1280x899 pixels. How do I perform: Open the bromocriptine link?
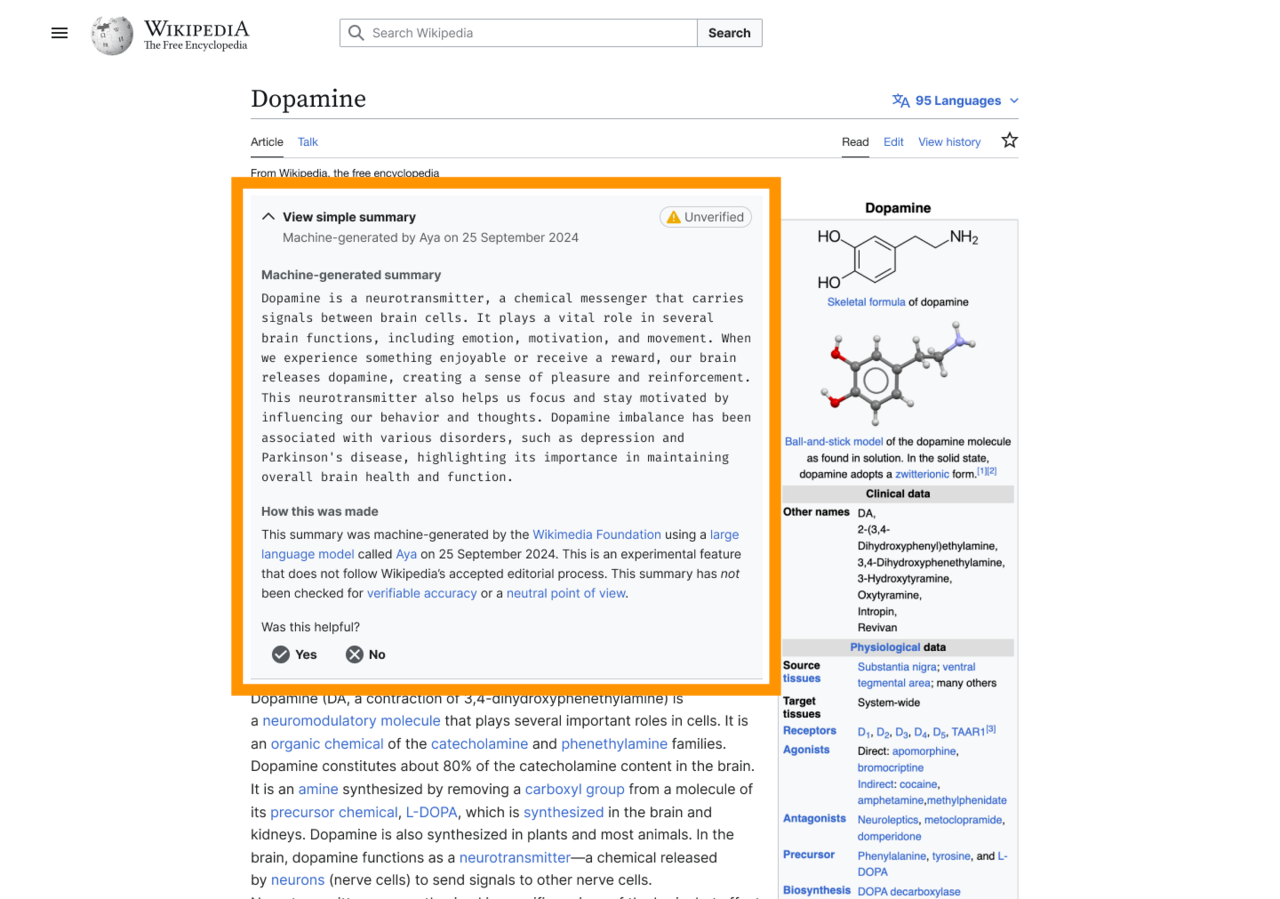(890, 768)
